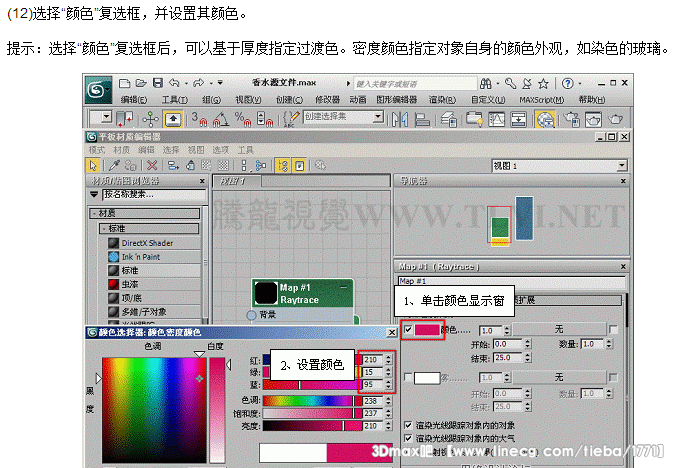Viewport: 693px width, 468px height.
Task: Open the Help question mark icon
Action: [x=567, y=83]
